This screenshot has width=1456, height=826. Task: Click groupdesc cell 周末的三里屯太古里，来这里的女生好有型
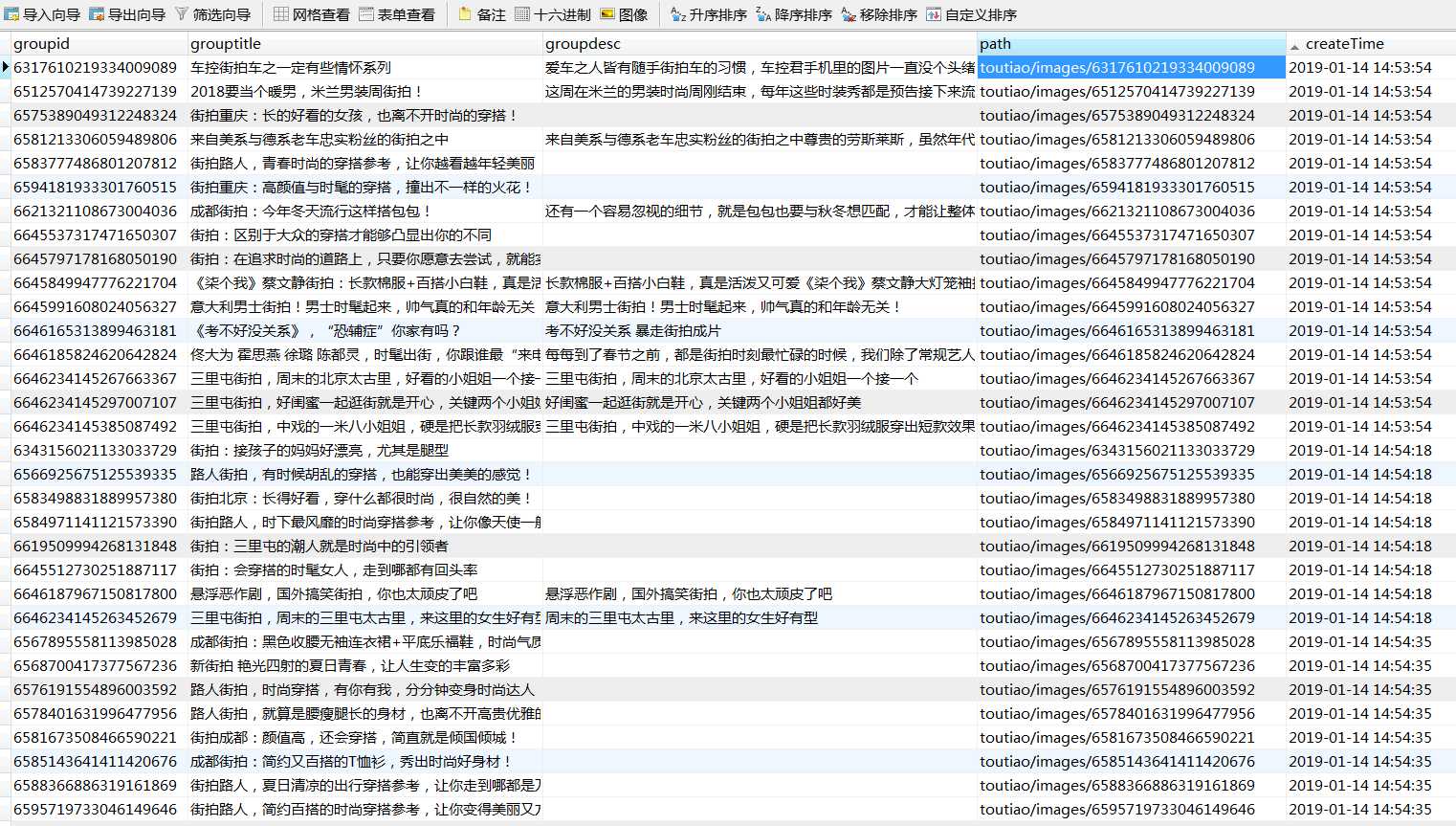coord(760,617)
